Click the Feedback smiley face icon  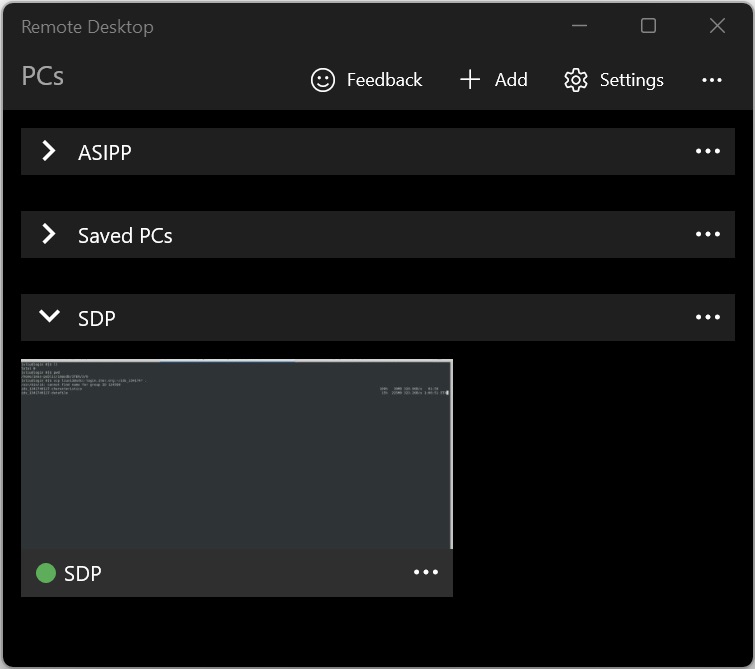coord(323,80)
